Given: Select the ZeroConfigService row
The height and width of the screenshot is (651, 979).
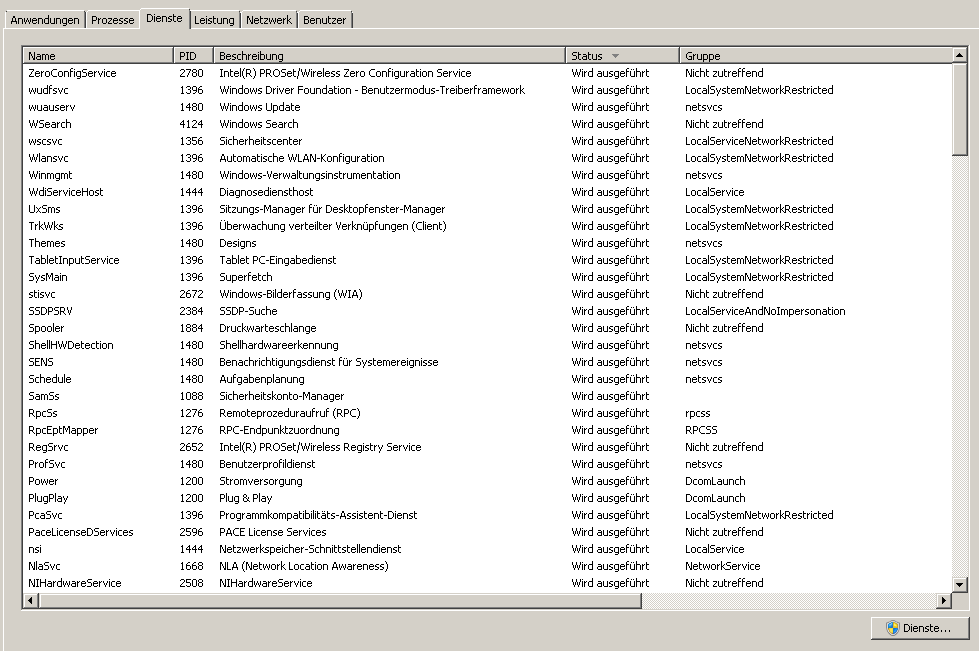Looking at the screenshot, I should coord(488,73).
